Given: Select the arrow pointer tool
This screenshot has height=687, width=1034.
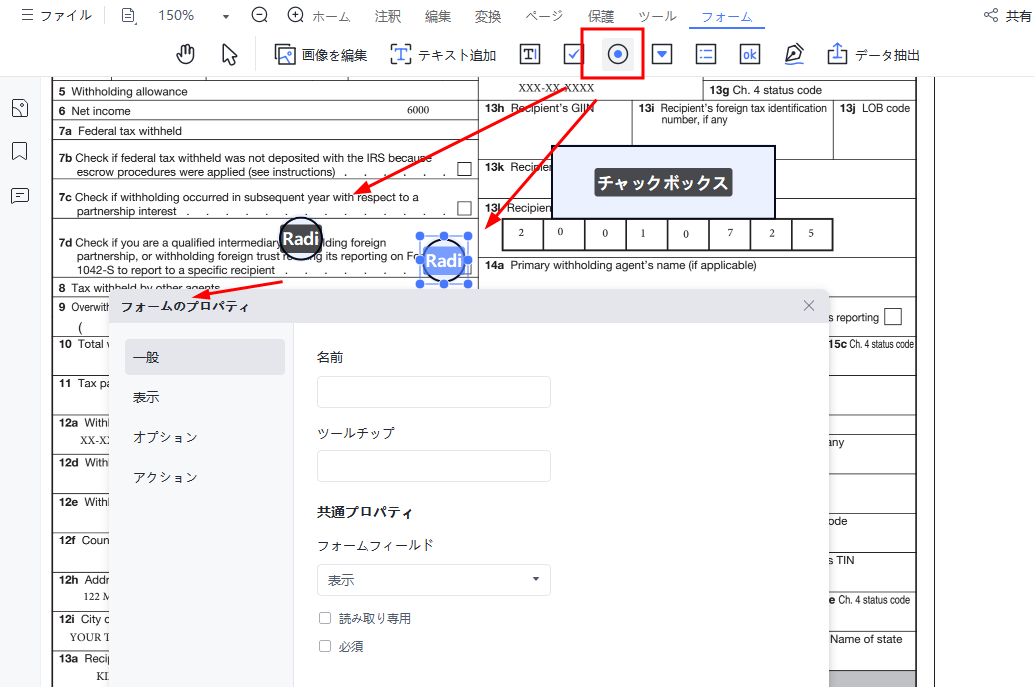Looking at the screenshot, I should tap(229, 55).
